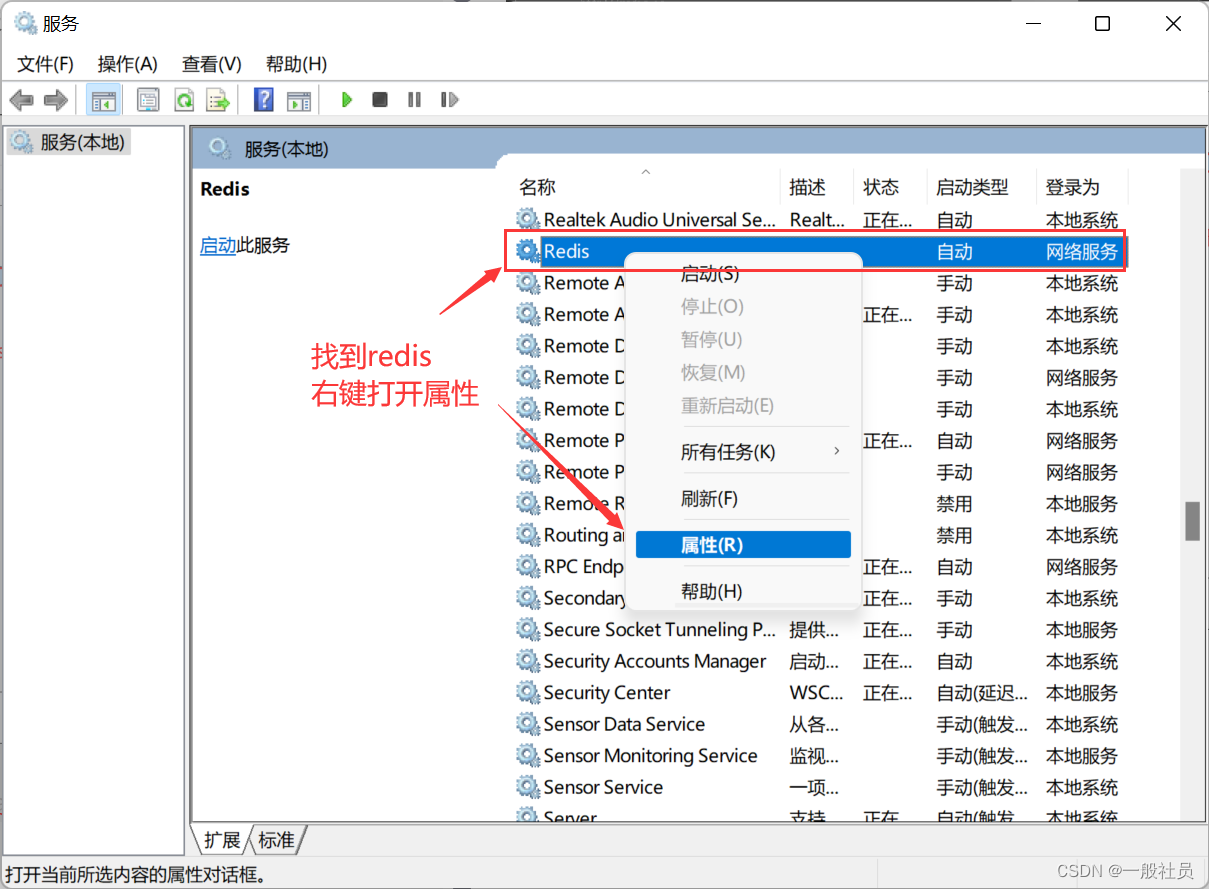Click the Pause Service toolbar icon
Screen dimensions: 1209x889
[x=414, y=100]
